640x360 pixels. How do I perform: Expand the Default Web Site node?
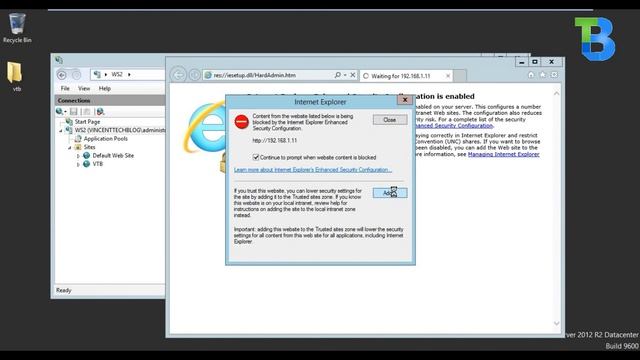(x=78, y=156)
